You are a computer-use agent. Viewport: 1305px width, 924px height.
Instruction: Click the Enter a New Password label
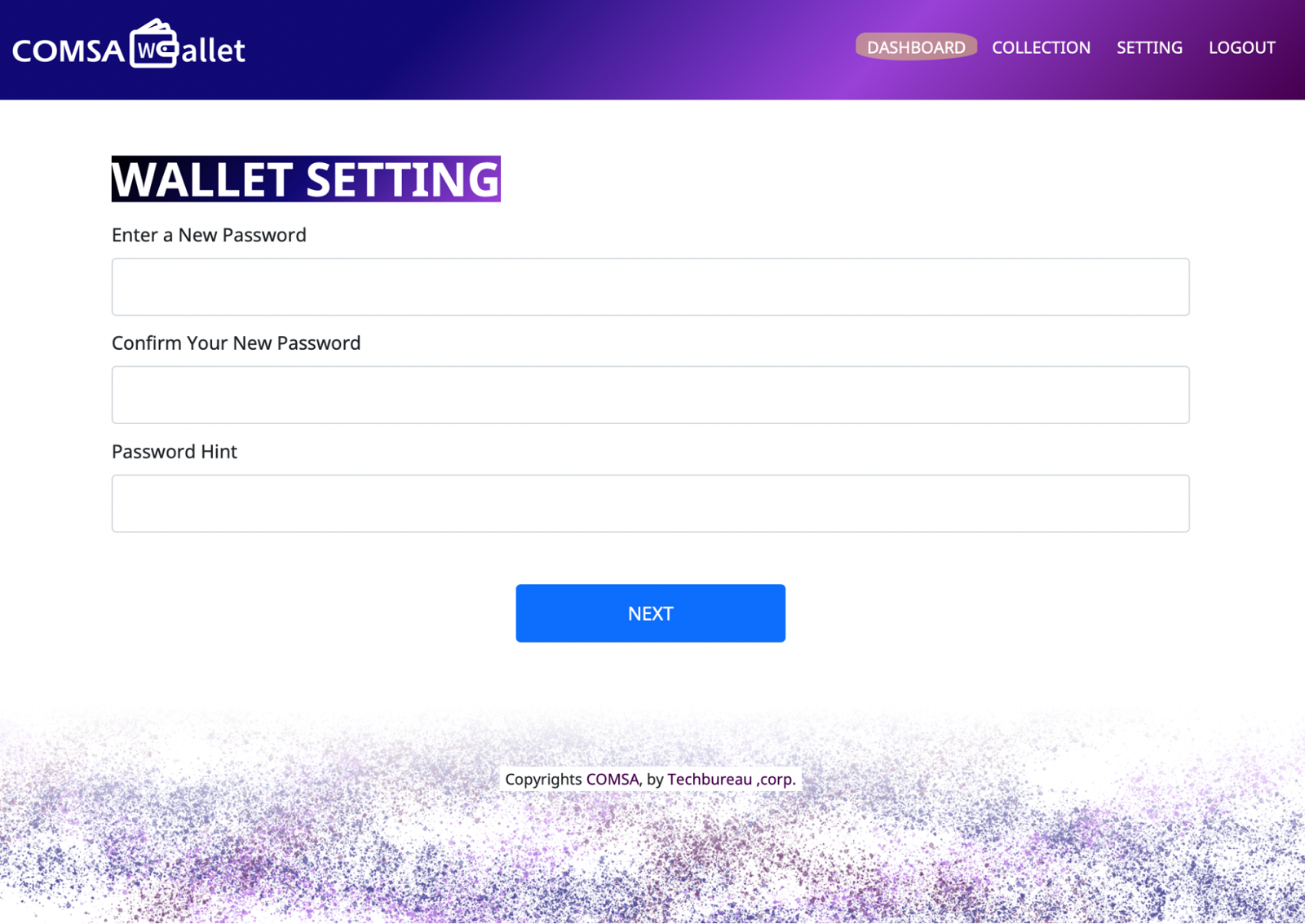[209, 235]
